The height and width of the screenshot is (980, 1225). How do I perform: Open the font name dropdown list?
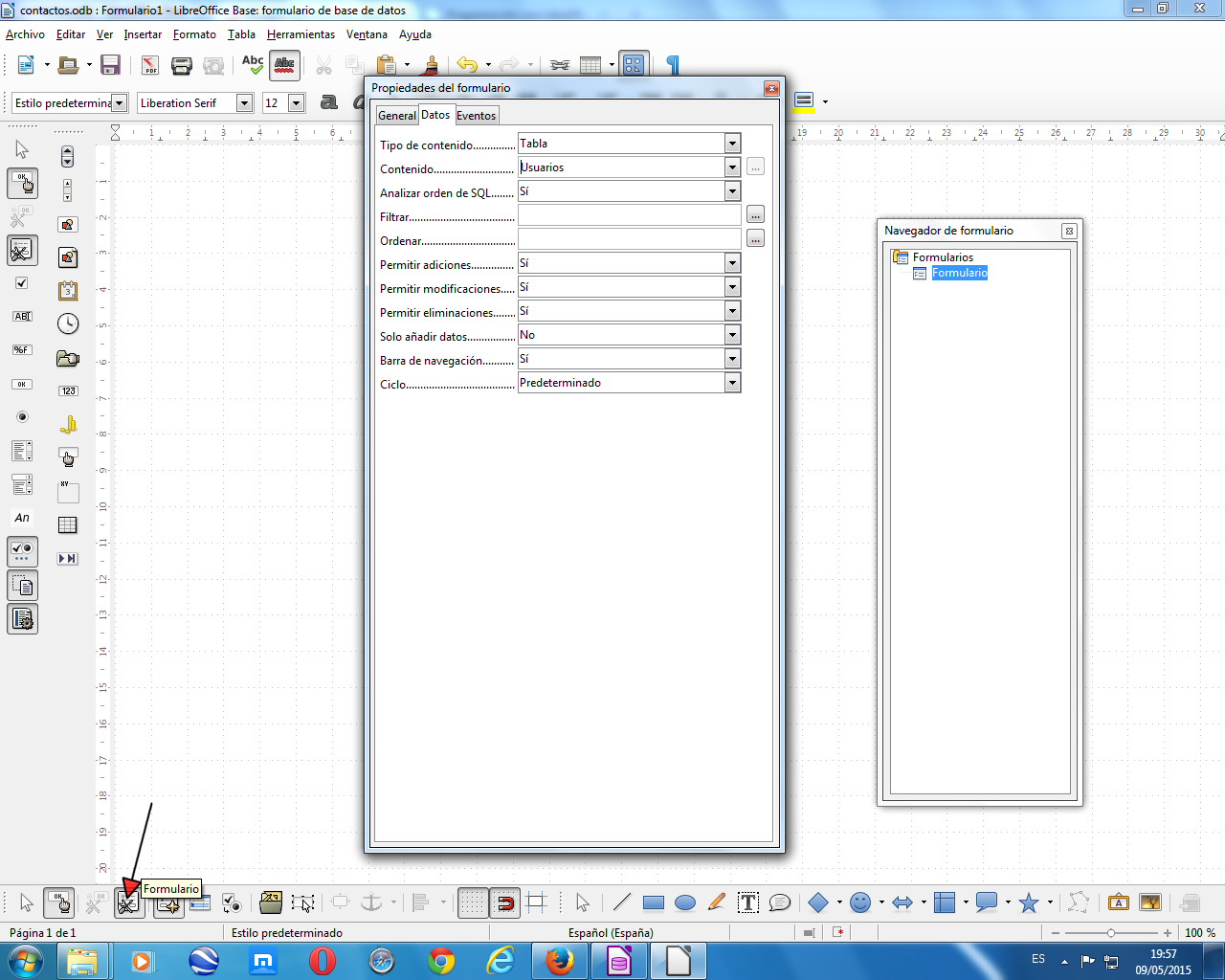coord(244,103)
